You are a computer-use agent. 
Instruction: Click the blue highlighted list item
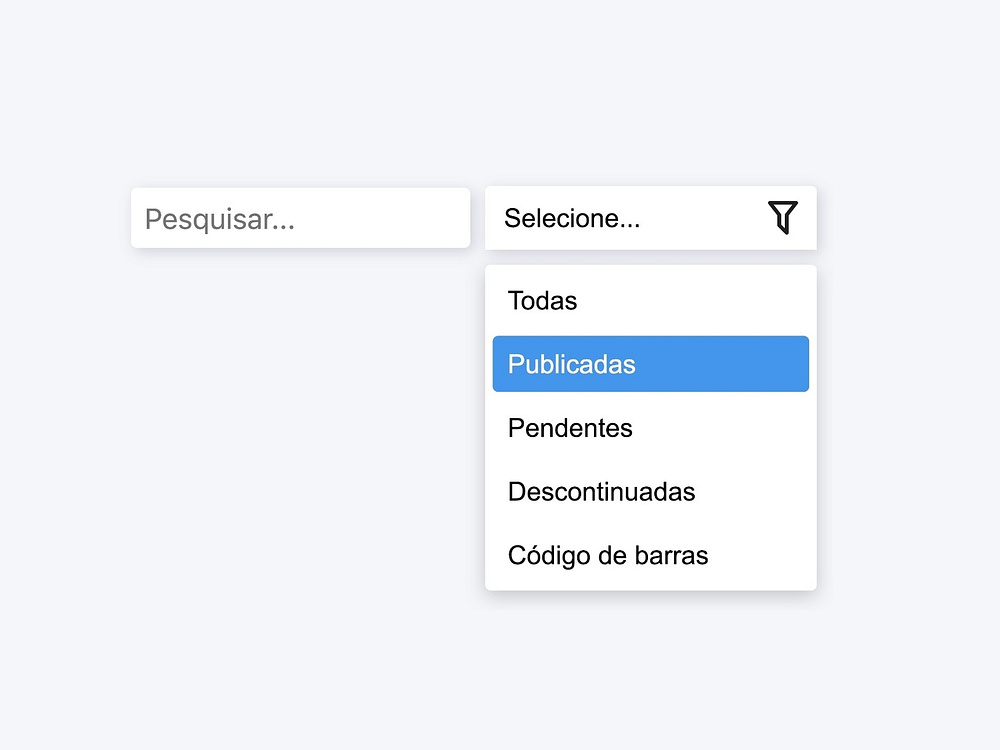tap(650, 364)
